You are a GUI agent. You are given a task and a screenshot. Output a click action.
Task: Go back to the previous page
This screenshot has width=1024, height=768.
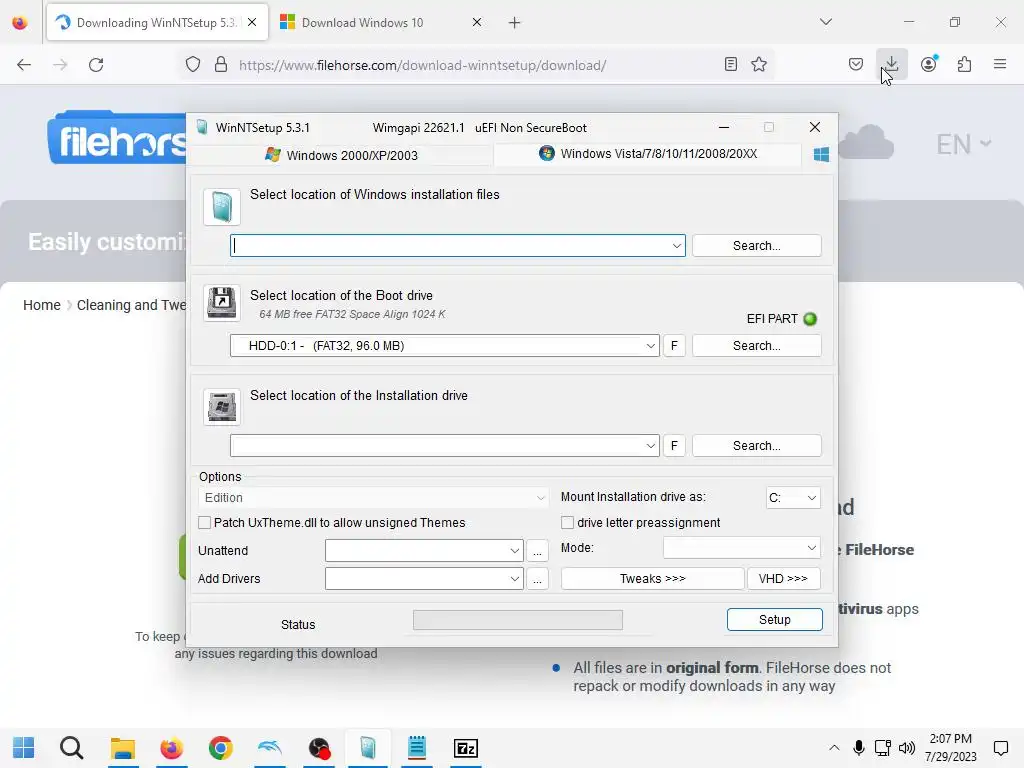(24, 65)
